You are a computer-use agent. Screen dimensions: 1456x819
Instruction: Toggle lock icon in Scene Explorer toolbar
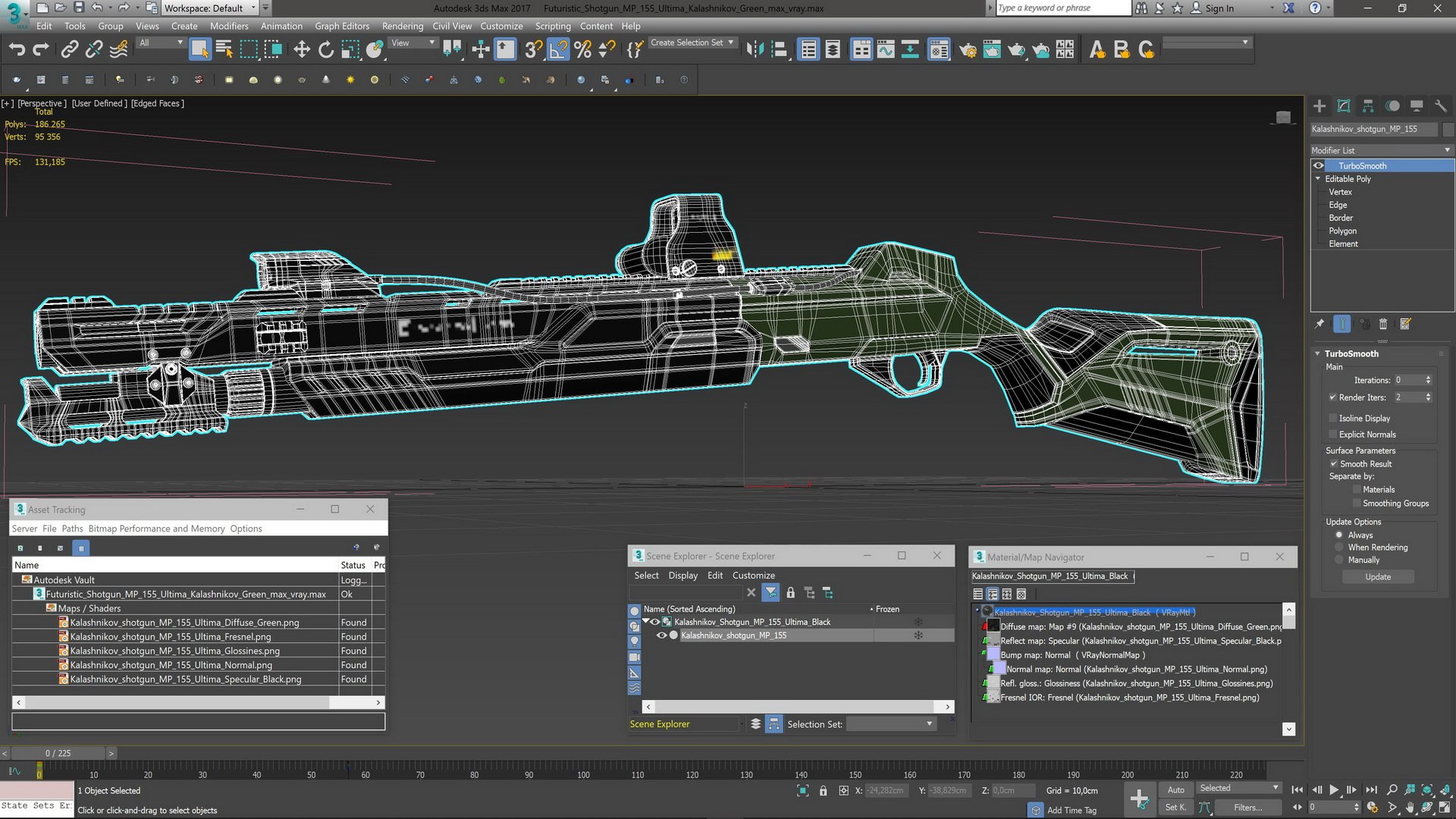click(x=791, y=593)
